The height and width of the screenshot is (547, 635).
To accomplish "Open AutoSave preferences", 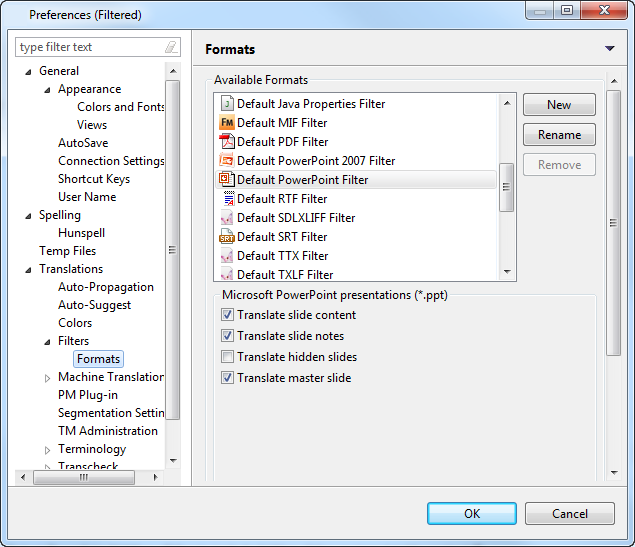I will pyautogui.click(x=83, y=143).
